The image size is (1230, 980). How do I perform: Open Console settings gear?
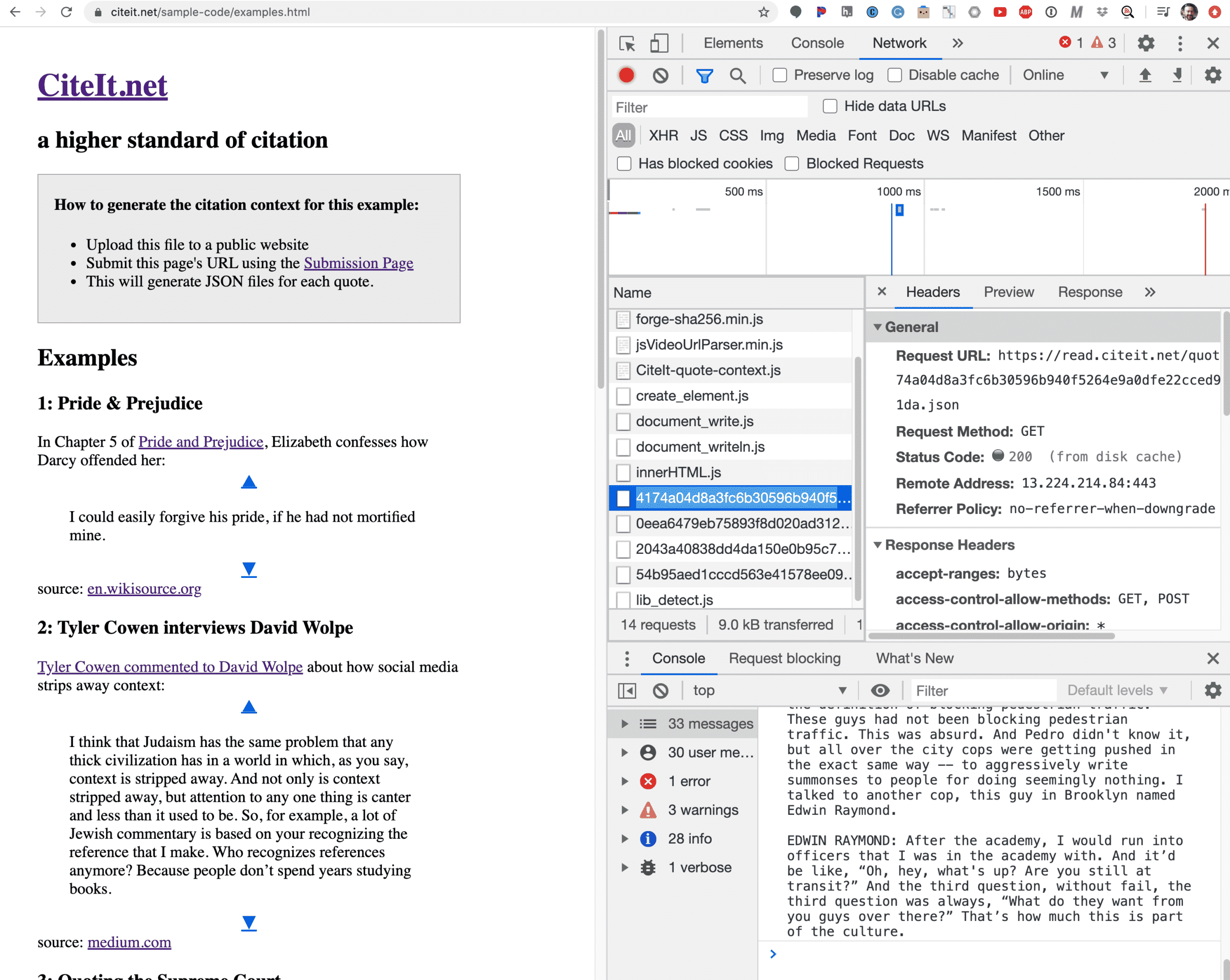[1212, 691]
